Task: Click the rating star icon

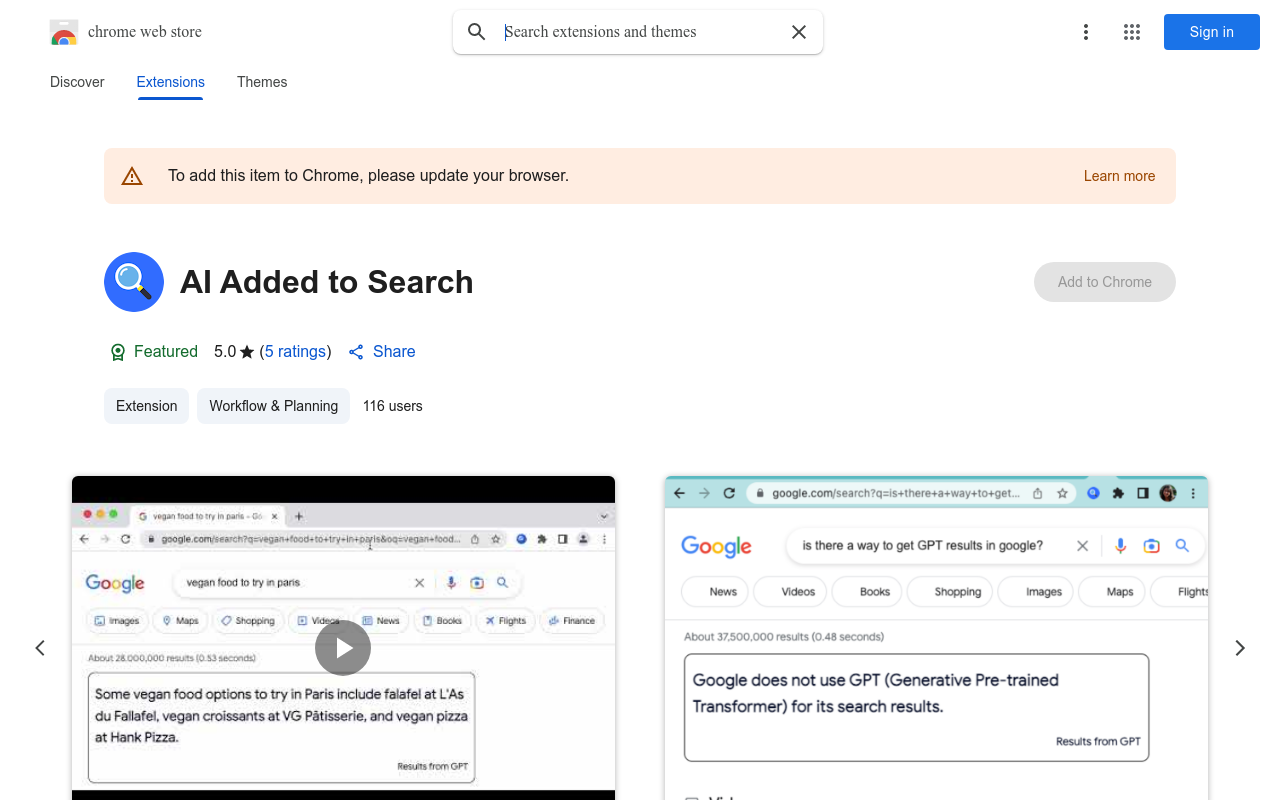Action: 247,352
